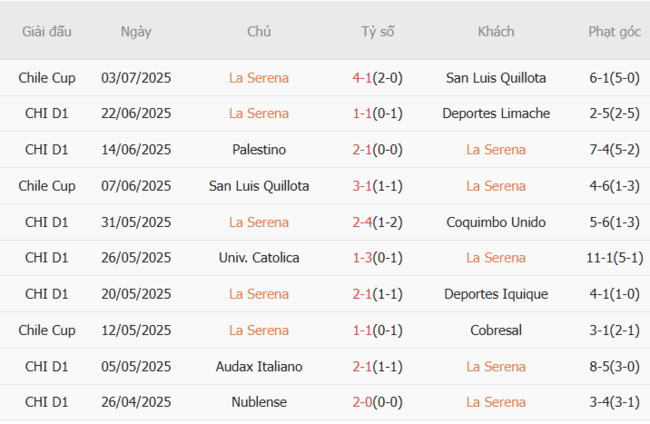Image resolution: width=650 pixels, height=424 pixels.
Task: Open the Cobresal team link
Action: (x=496, y=329)
